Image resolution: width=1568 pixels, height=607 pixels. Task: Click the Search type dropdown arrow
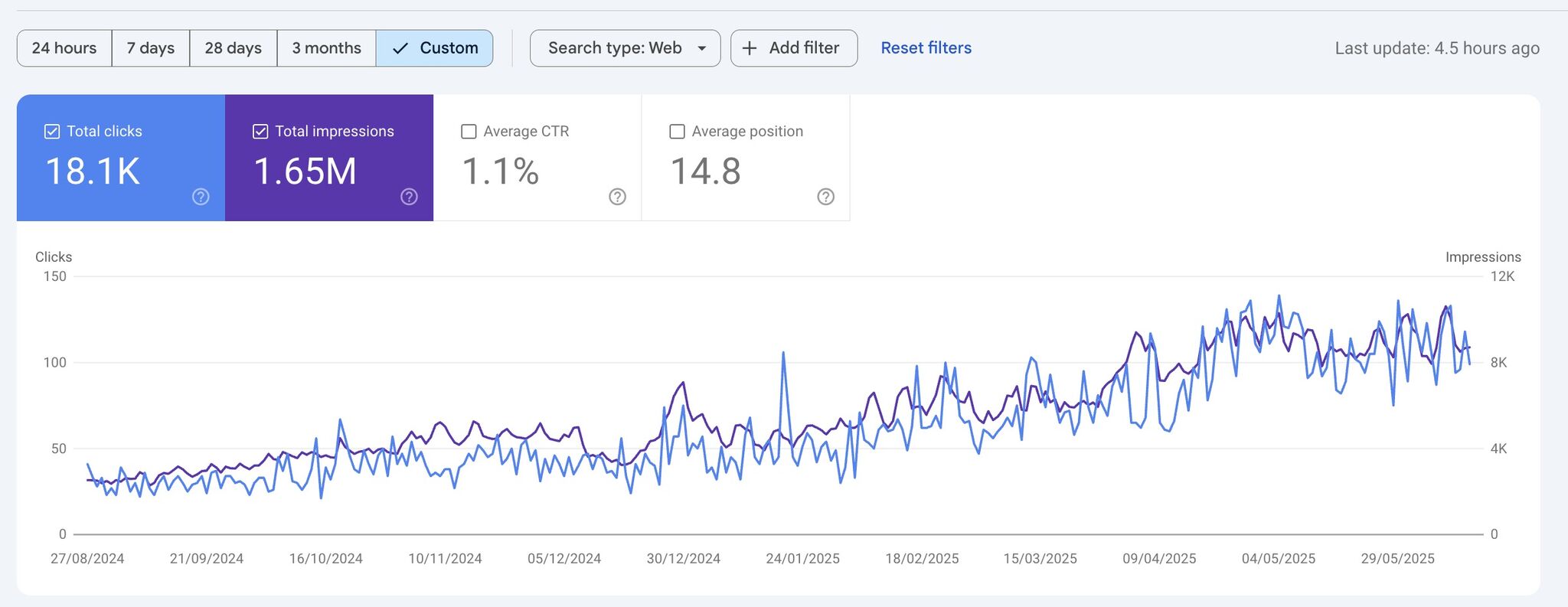click(701, 48)
